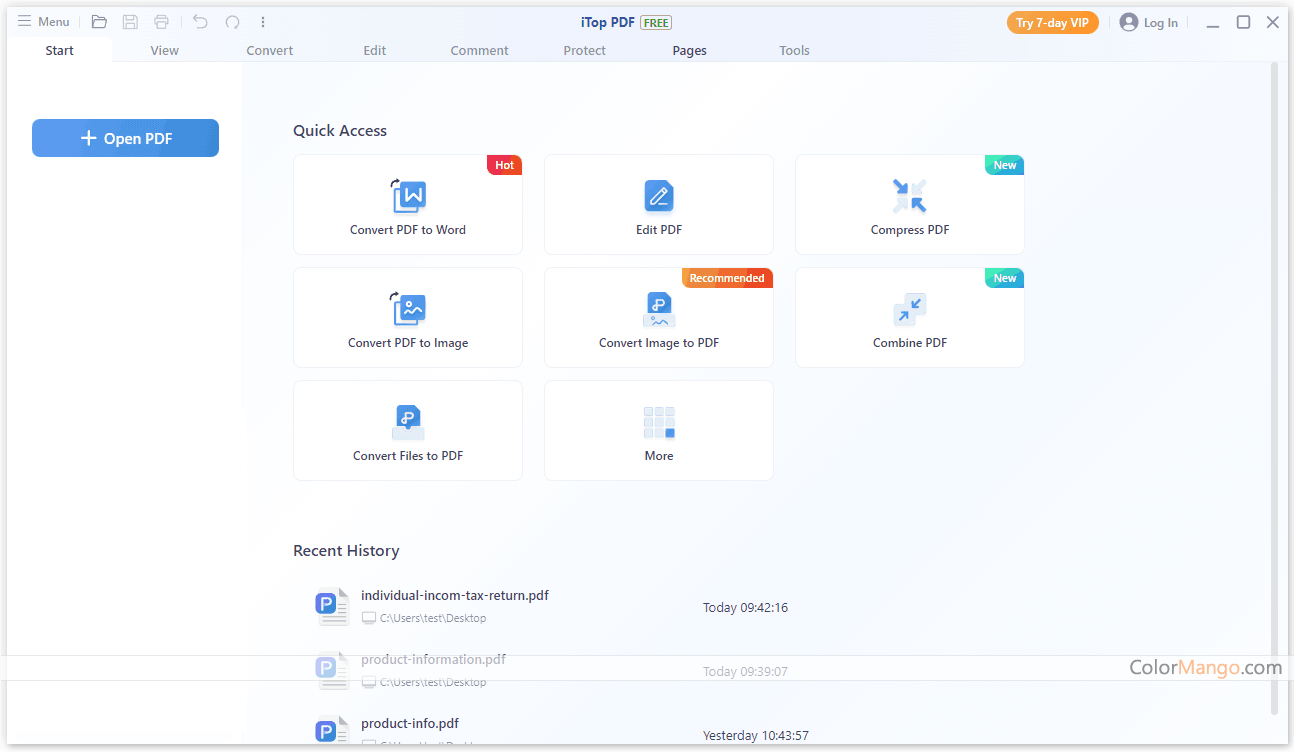Open individual-incom-tax-return.pdf from history

(455, 595)
